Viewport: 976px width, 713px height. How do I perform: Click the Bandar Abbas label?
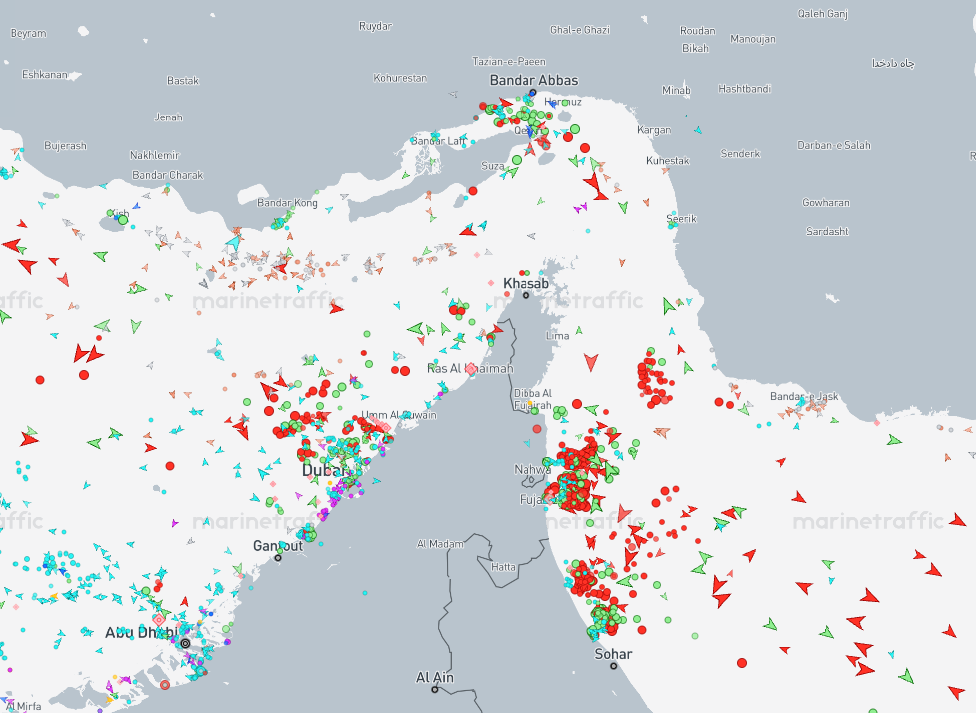[x=534, y=80]
